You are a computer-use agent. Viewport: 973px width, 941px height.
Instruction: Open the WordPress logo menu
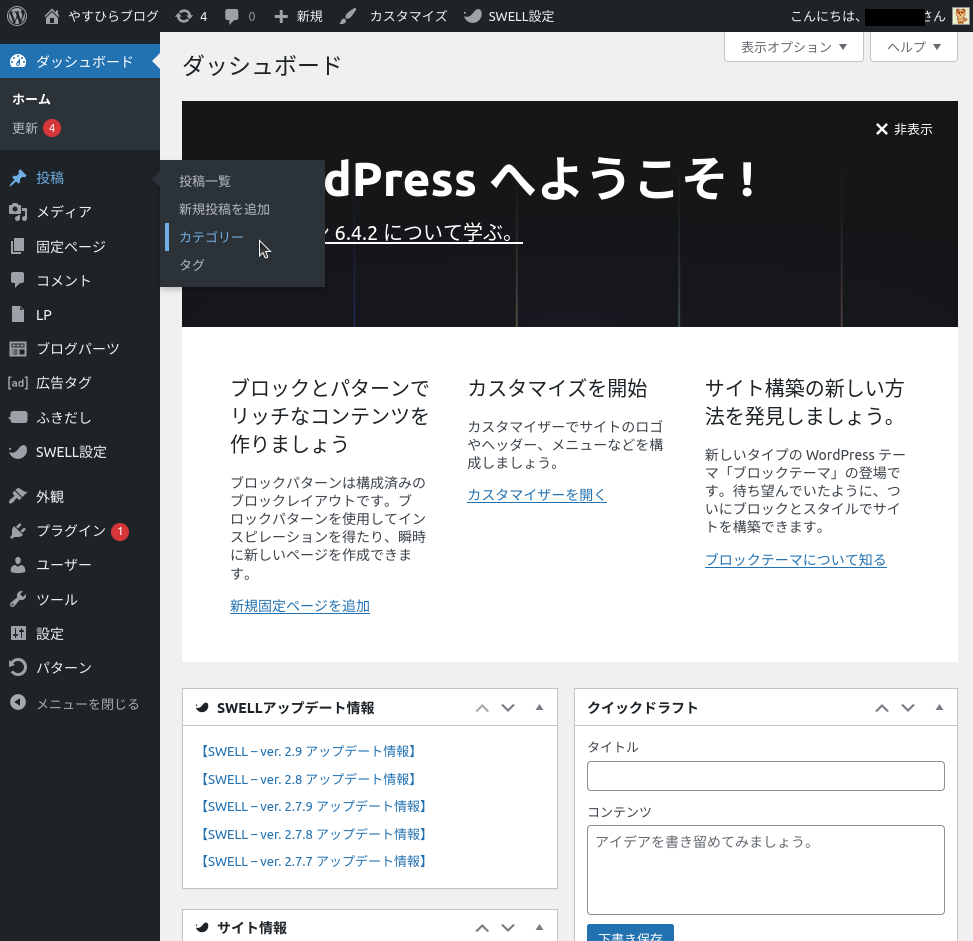point(17,16)
